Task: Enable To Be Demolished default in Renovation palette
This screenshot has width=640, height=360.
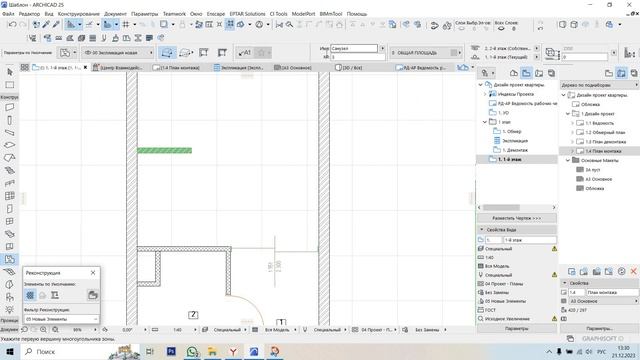Action: pos(42,295)
